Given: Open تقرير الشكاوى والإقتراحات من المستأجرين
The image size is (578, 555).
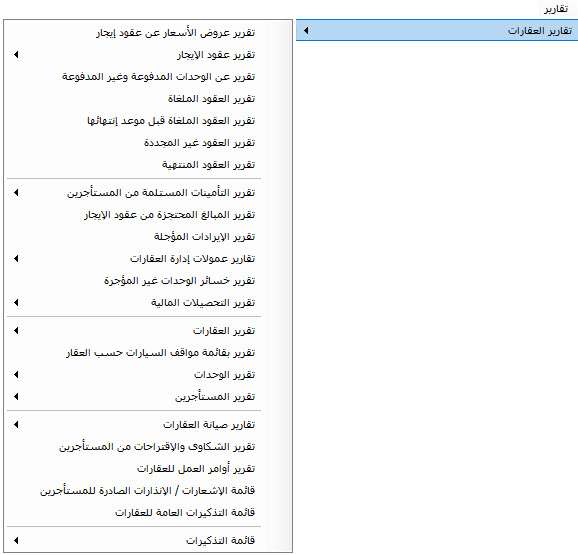Looking at the screenshot, I should [157, 447].
